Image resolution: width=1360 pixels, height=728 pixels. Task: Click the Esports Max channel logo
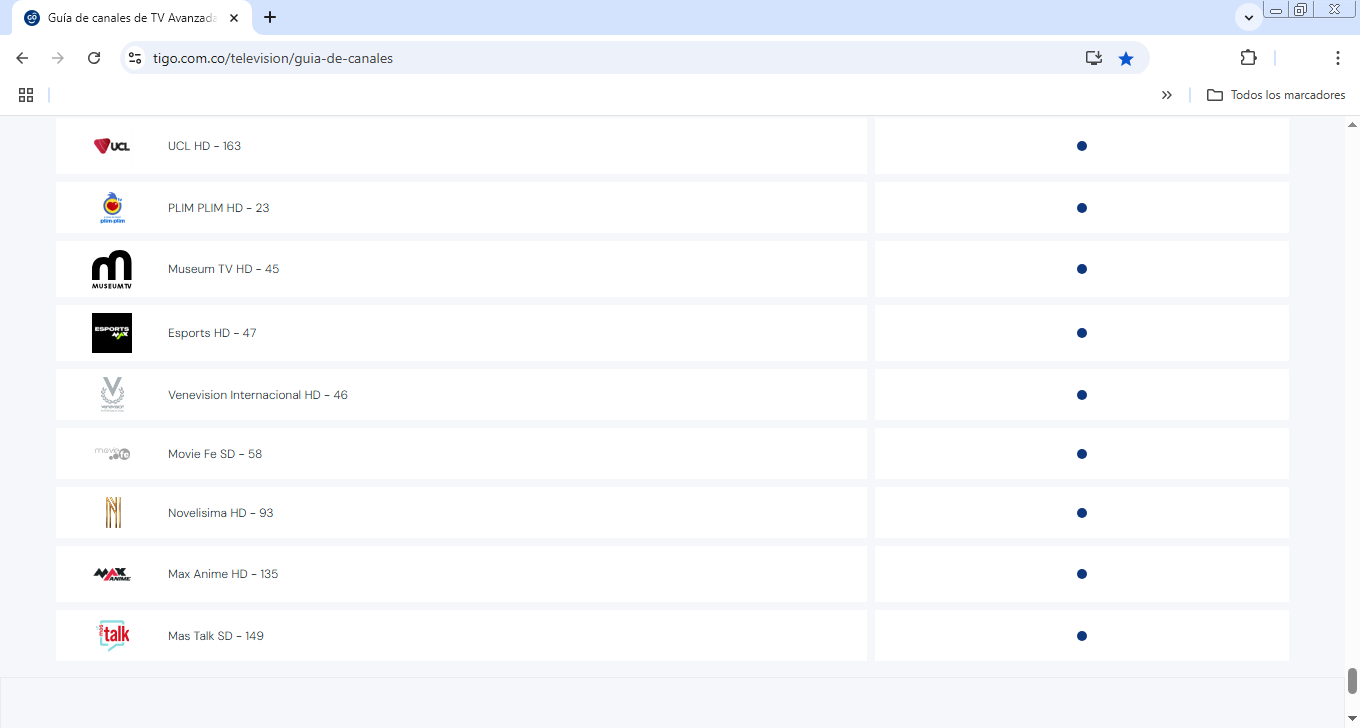pos(112,333)
